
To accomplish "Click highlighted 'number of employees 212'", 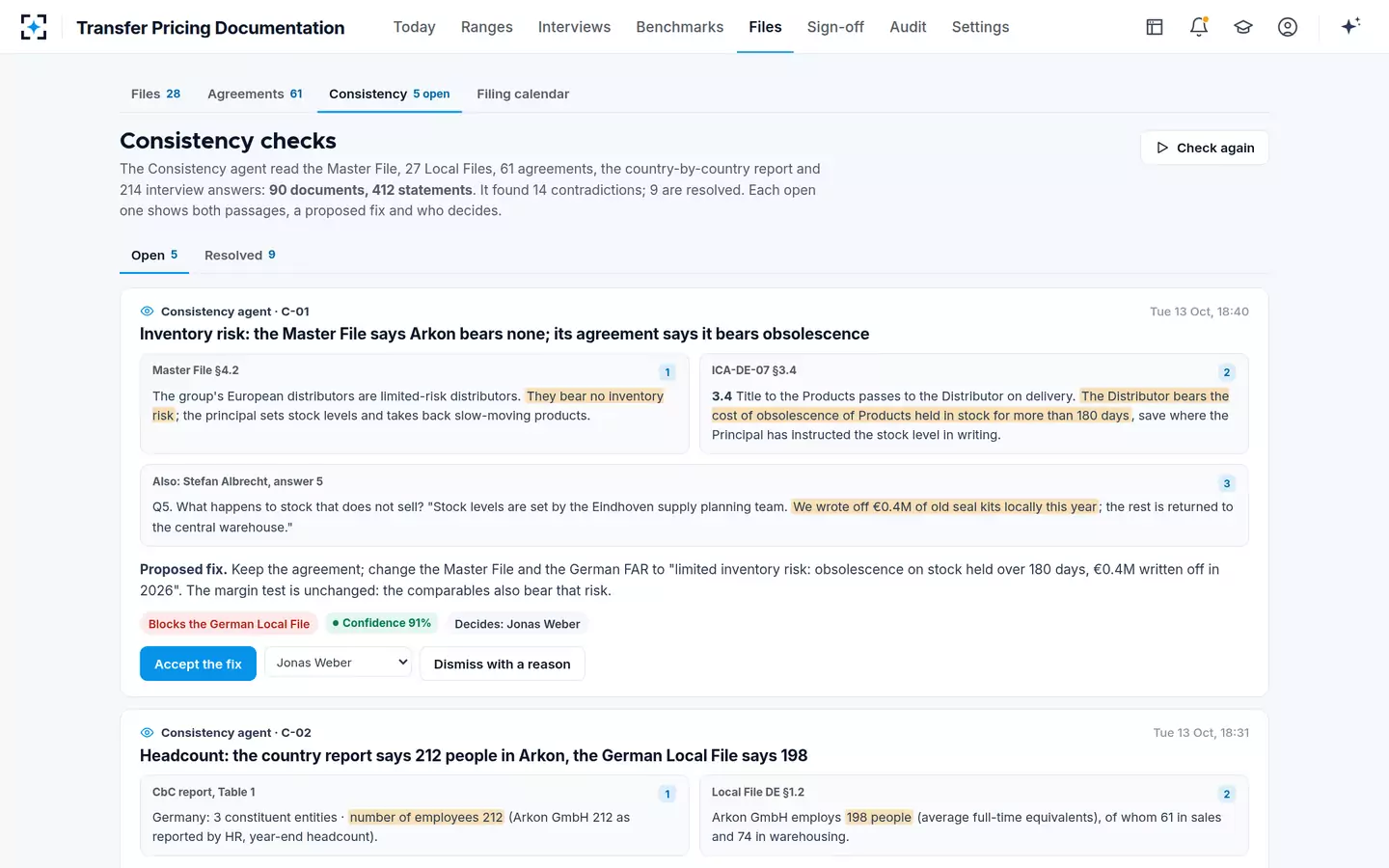I will tap(426, 817).
